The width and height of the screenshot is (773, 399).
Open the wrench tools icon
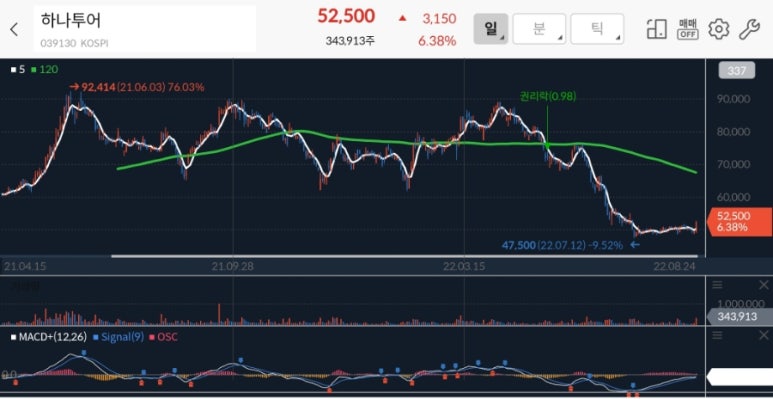click(749, 30)
